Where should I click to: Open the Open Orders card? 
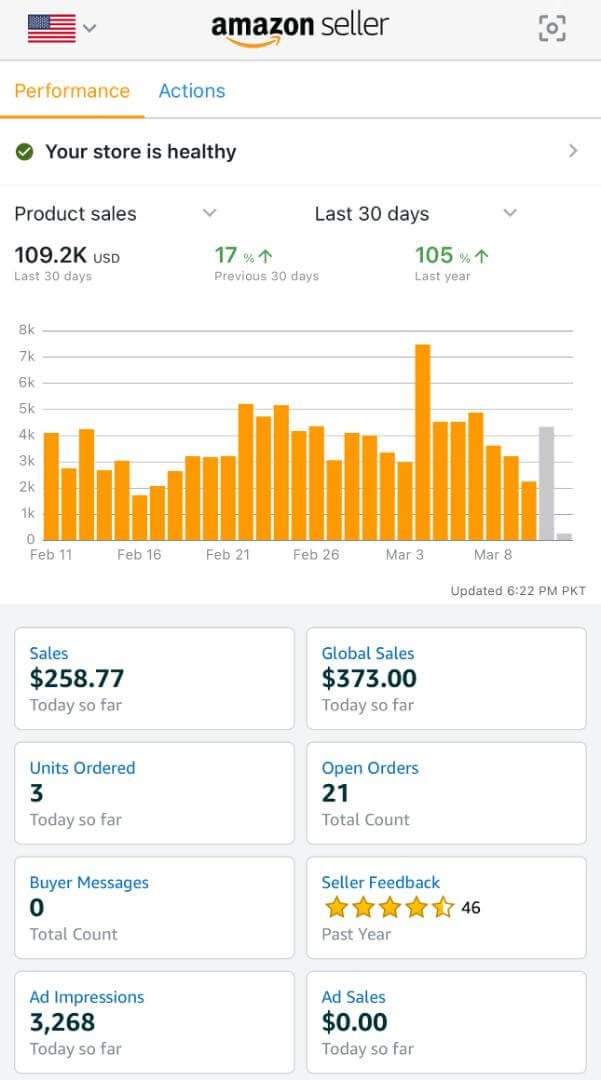446,793
